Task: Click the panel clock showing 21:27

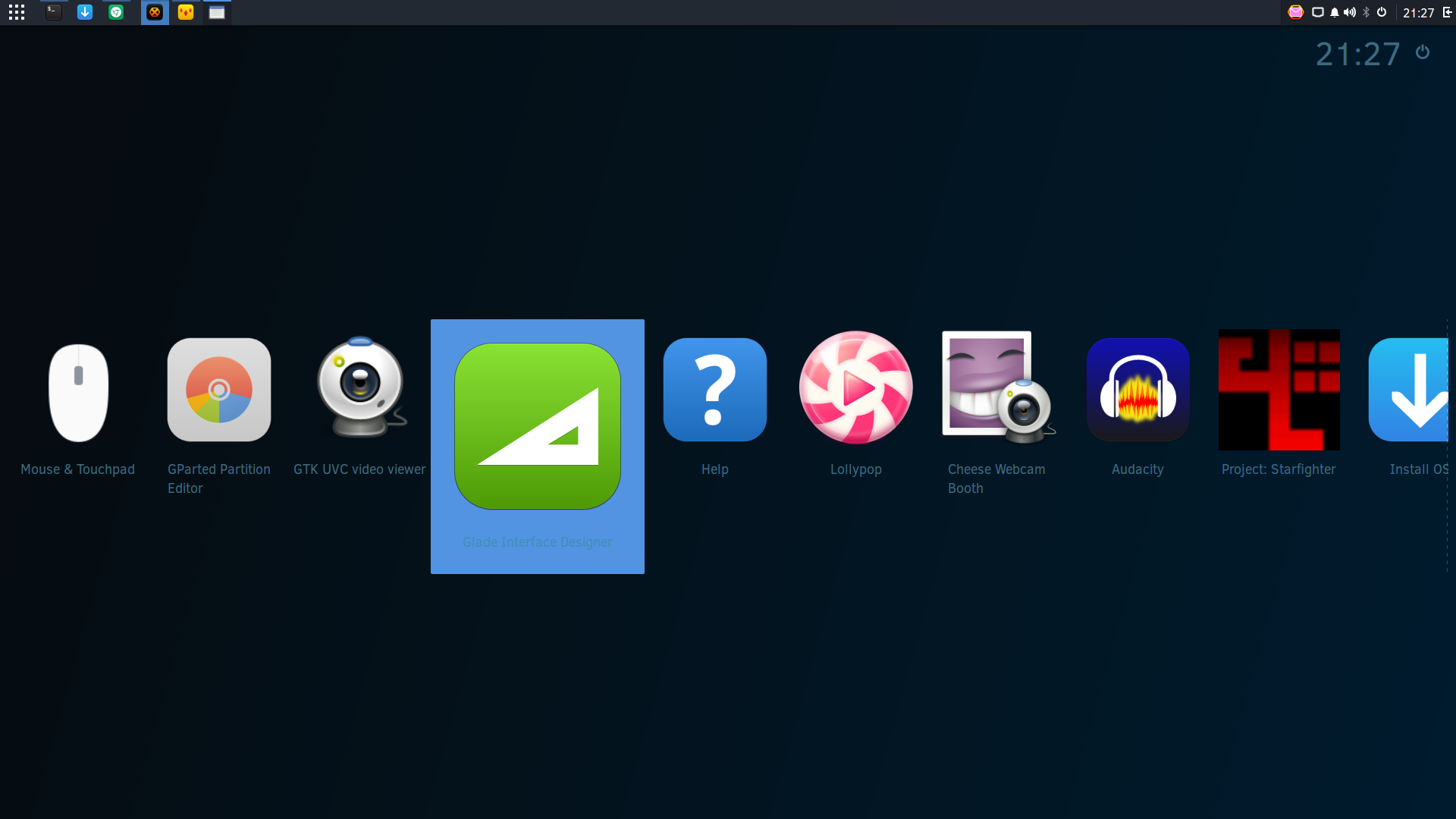Action: coord(1419,13)
